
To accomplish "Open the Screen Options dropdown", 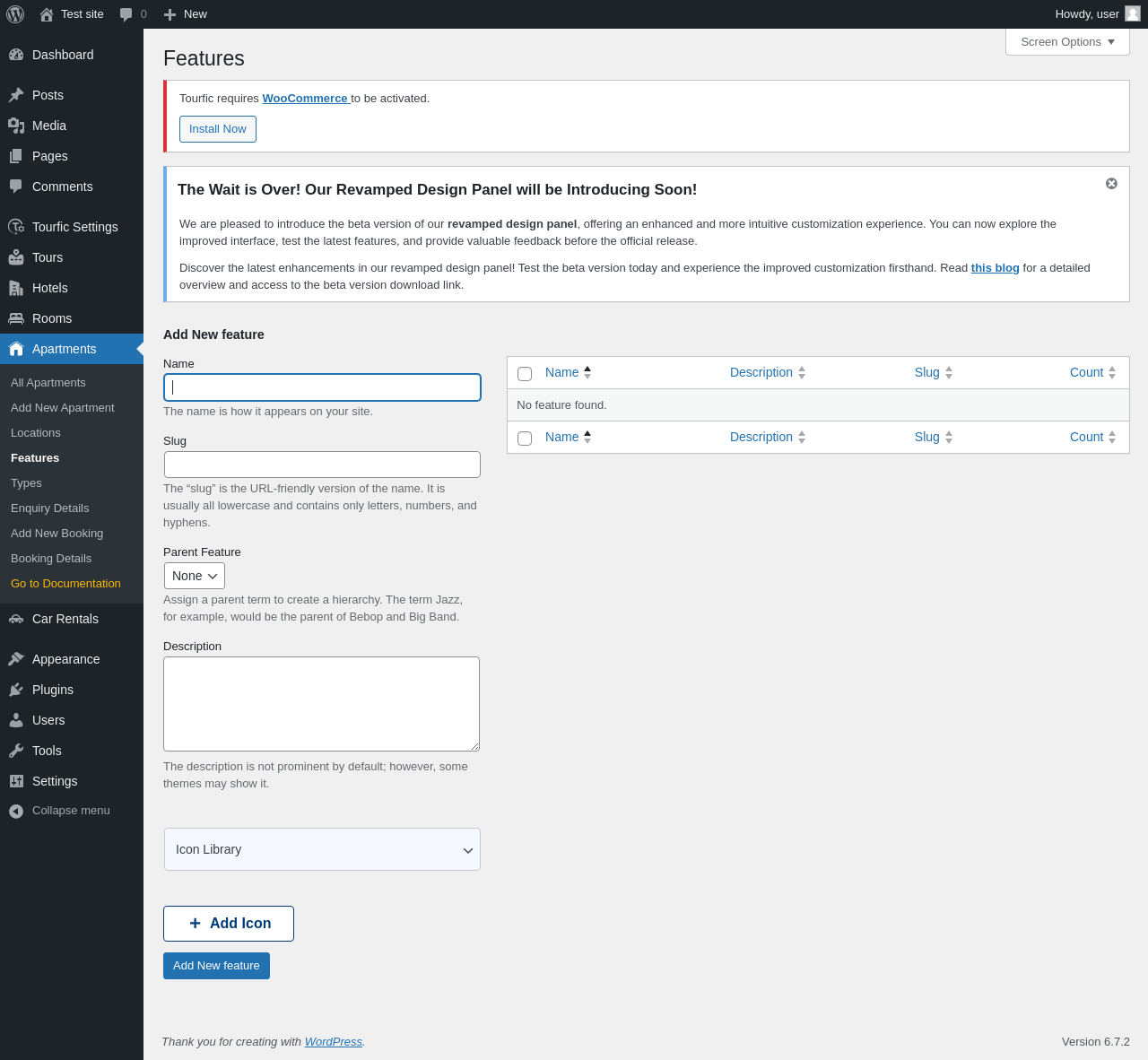I will 1067,41.
